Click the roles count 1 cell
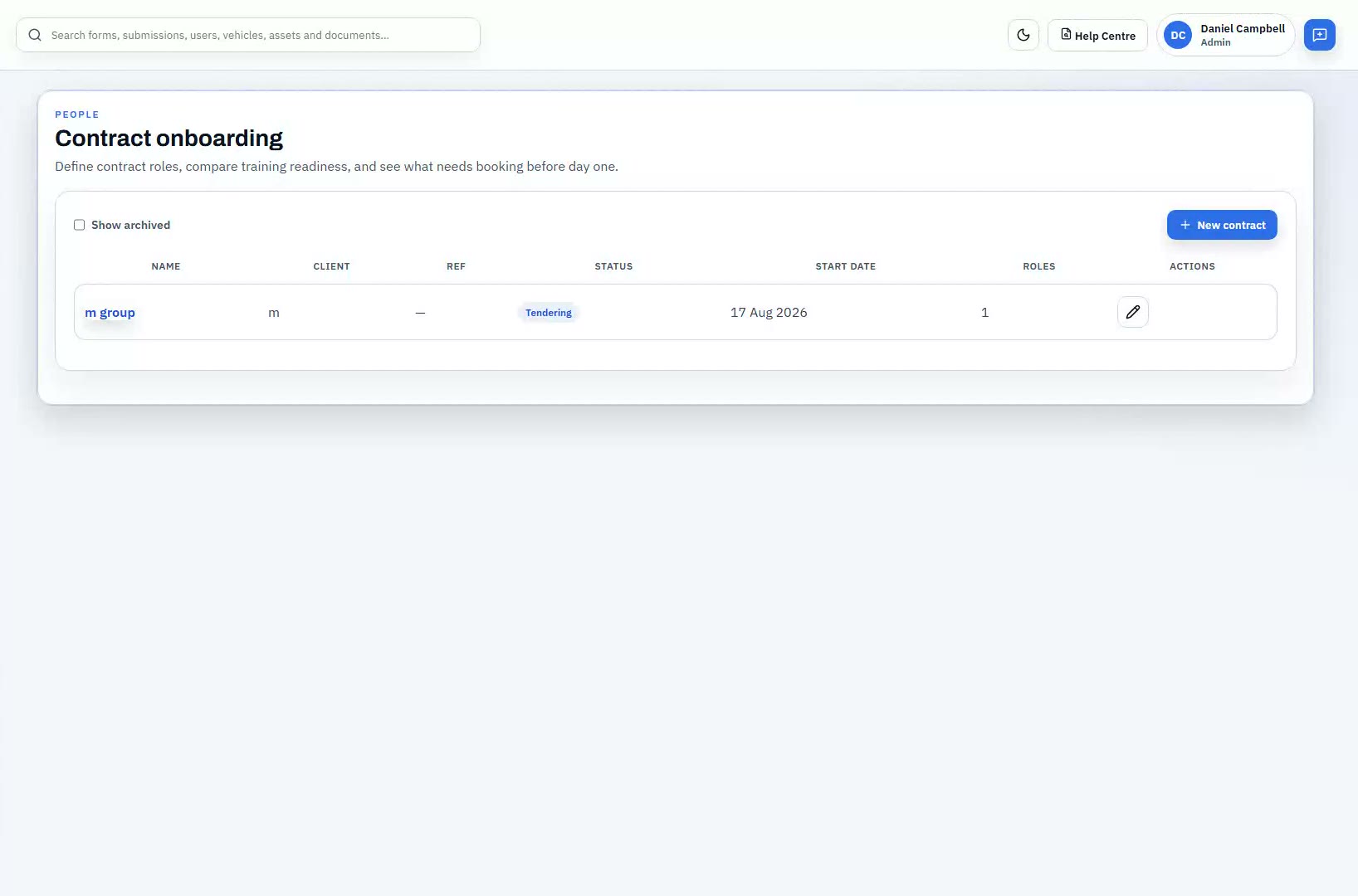 click(984, 313)
